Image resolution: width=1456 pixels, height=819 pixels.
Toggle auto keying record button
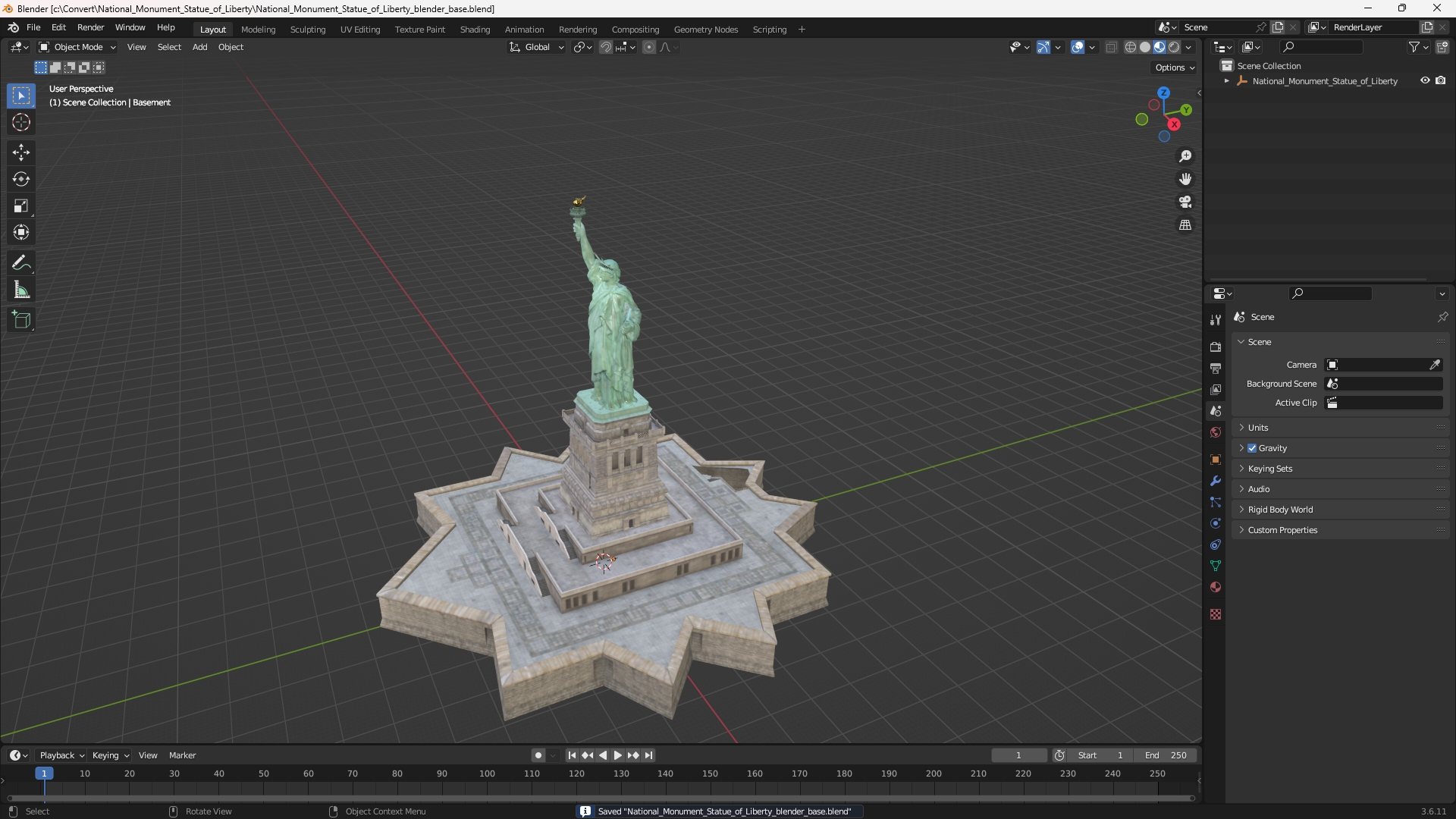(538, 755)
